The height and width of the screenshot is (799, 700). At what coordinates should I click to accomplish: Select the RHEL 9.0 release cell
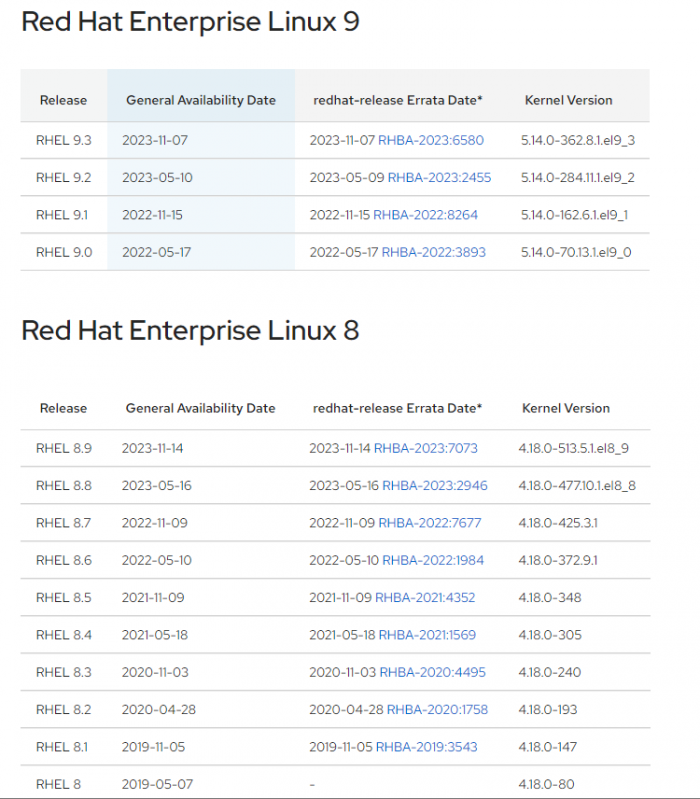coord(64,252)
